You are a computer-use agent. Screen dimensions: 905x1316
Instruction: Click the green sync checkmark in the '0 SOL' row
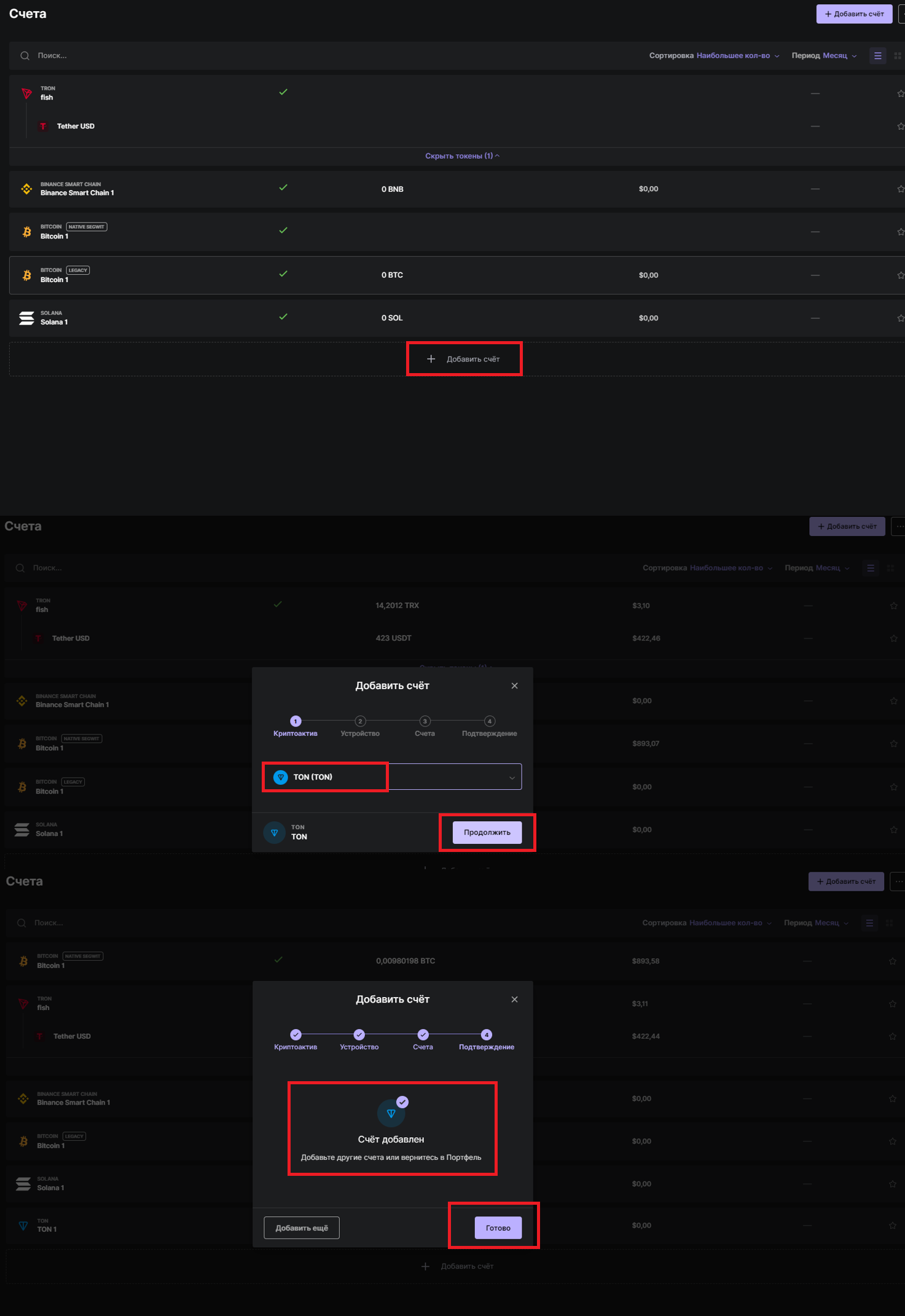283,317
